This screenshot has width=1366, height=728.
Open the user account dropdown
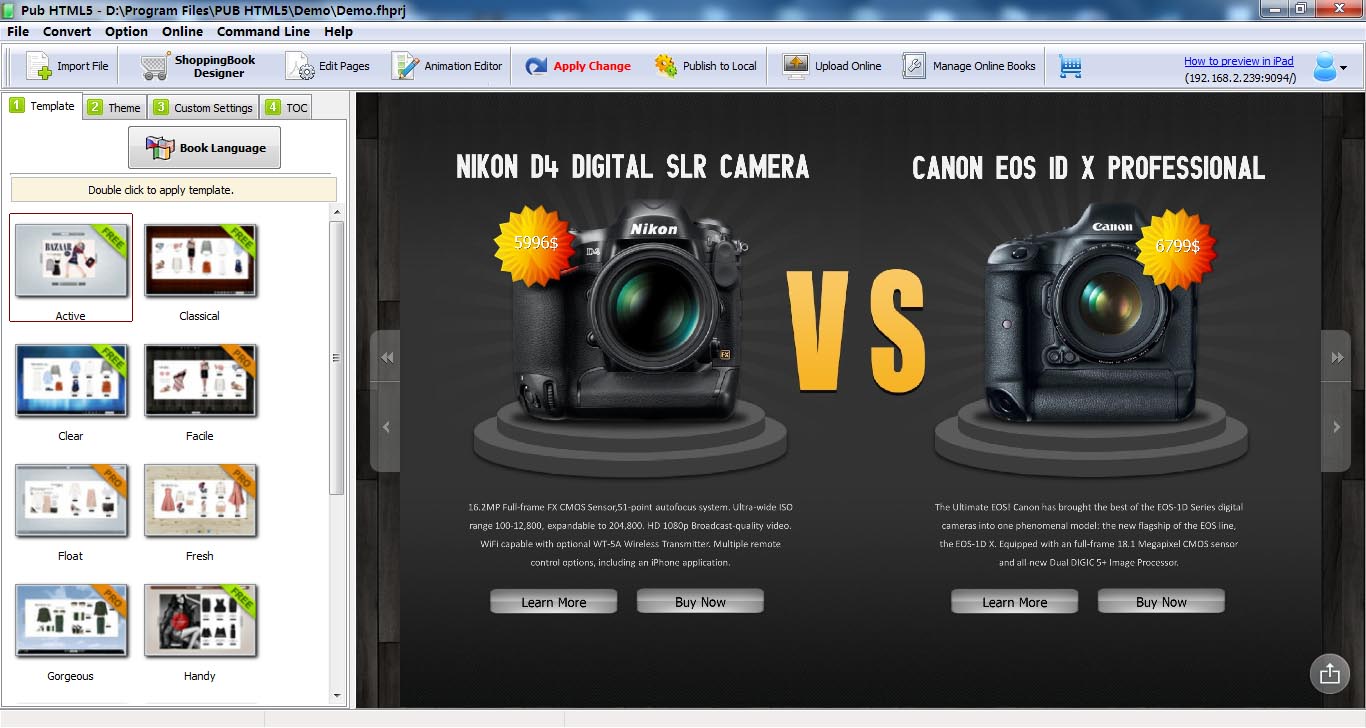[x=1329, y=67]
